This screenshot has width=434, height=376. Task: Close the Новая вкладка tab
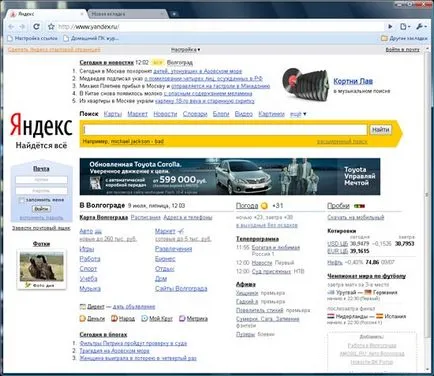(162, 14)
